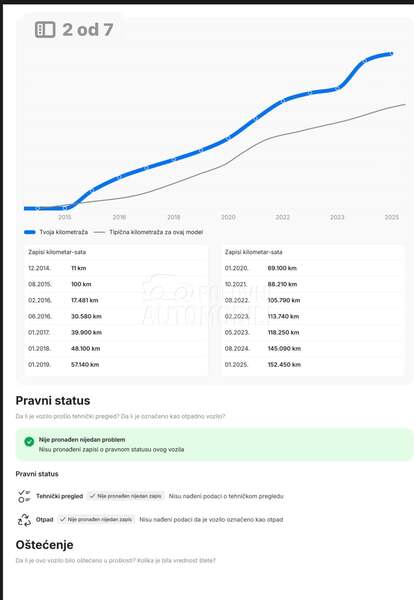Click the 'Pravni status' section heading
The width and height of the screenshot is (414, 600).
[x=53, y=401]
